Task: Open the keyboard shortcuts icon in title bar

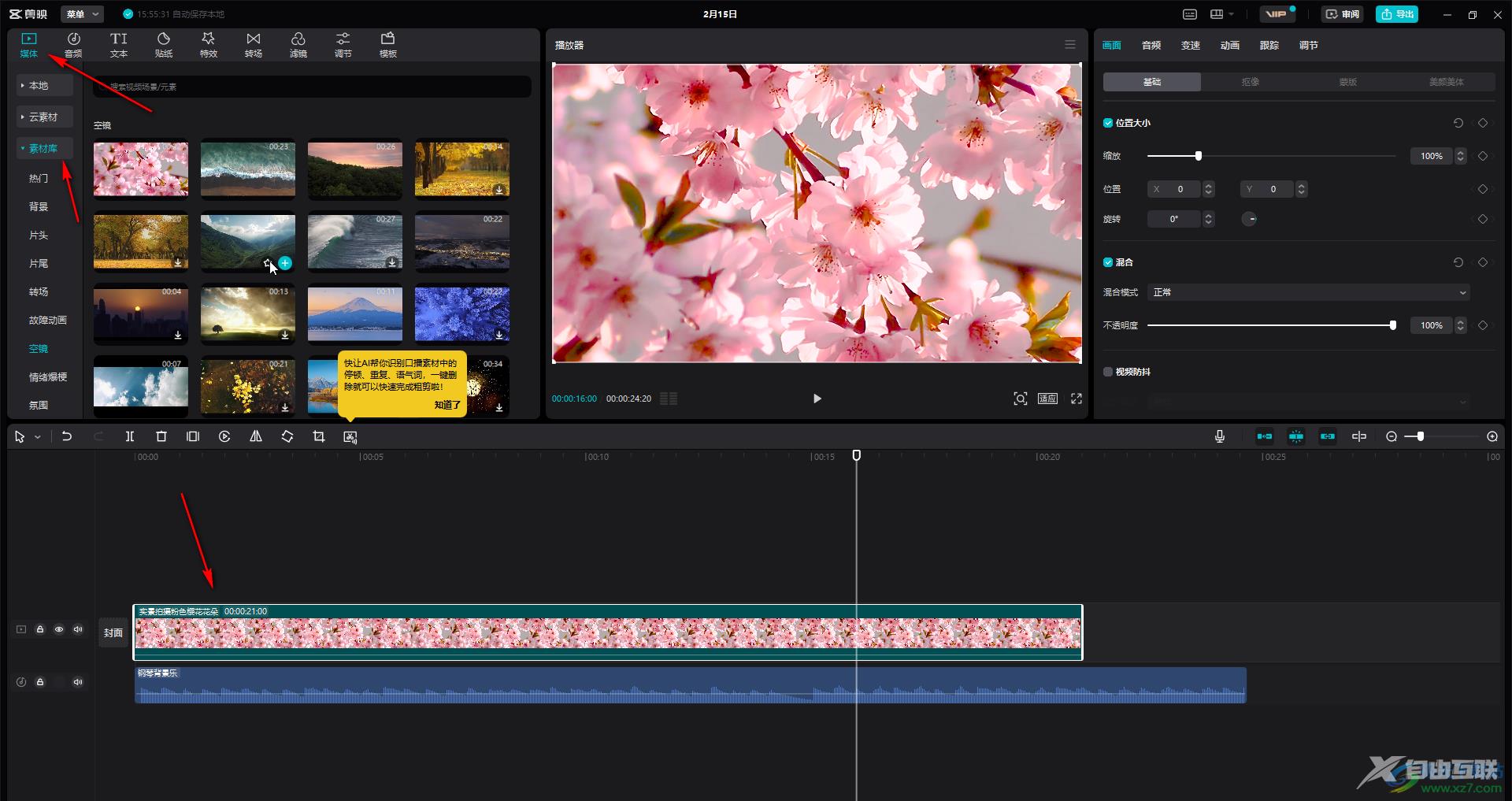Action: click(x=1190, y=14)
